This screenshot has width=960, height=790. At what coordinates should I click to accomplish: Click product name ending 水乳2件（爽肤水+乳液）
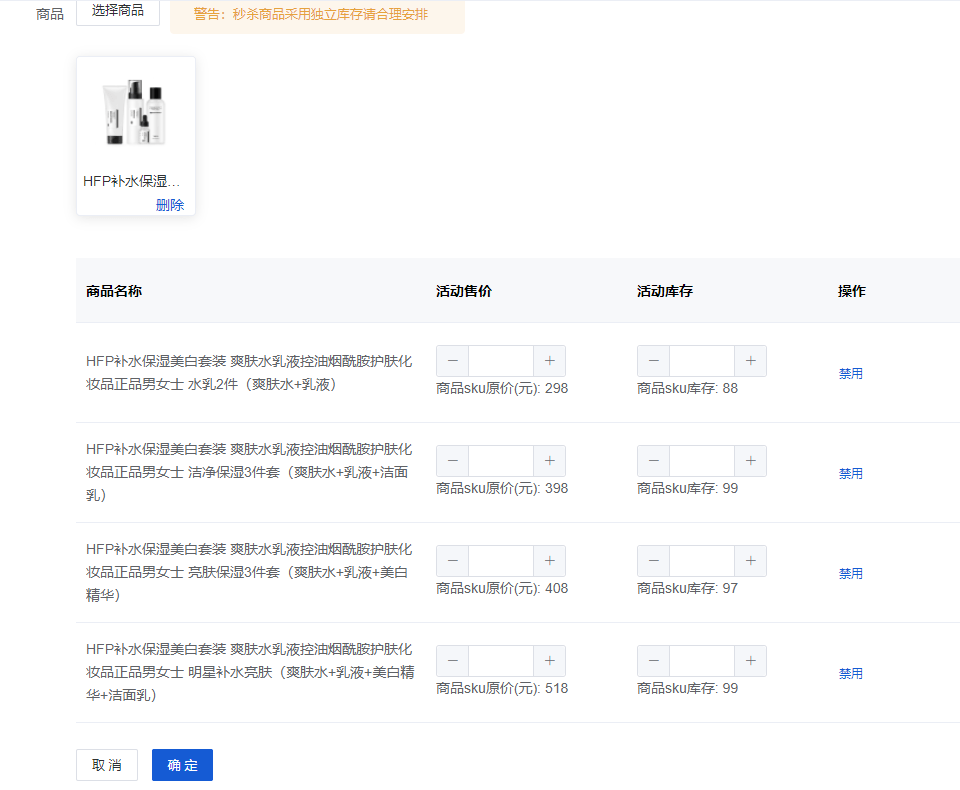pyautogui.click(x=249, y=372)
